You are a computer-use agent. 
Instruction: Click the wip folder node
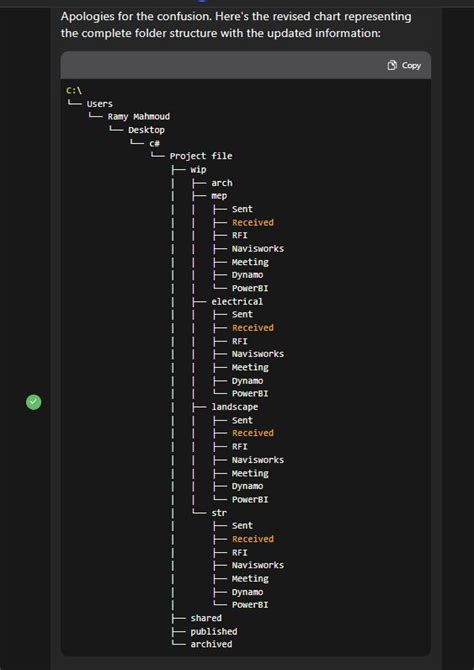click(198, 170)
